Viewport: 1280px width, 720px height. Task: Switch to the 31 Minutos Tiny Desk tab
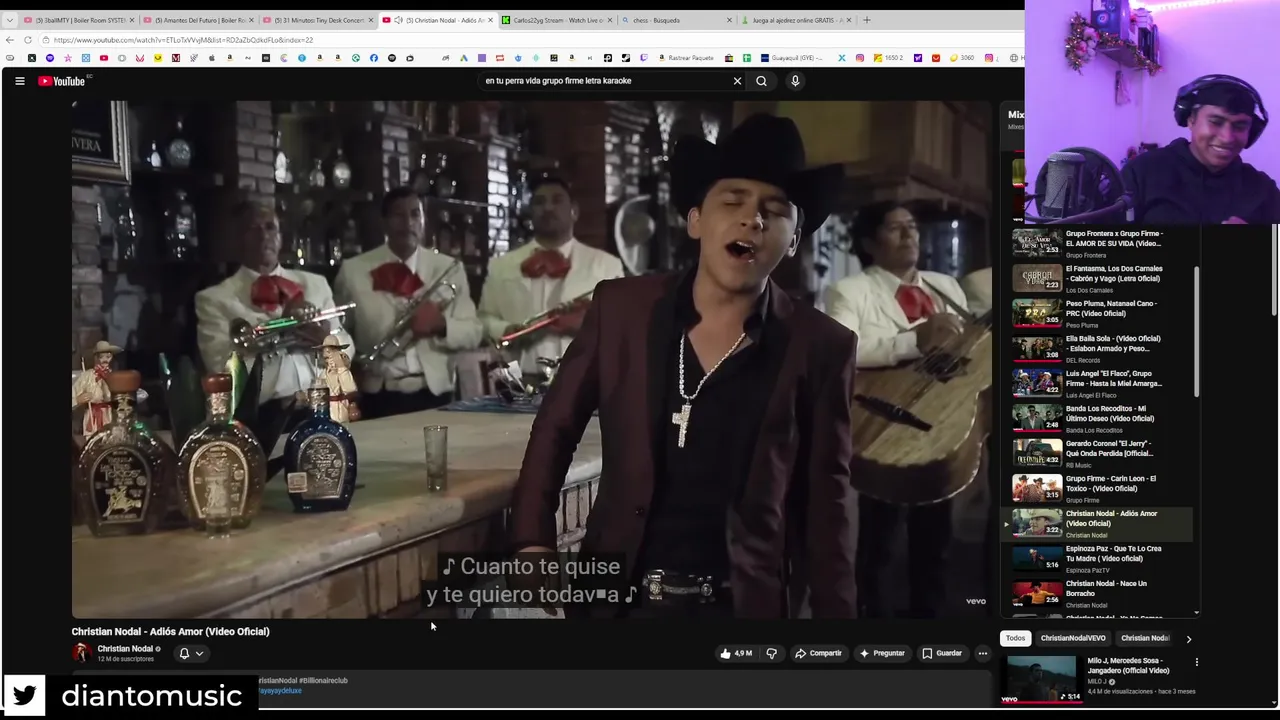coord(318,20)
